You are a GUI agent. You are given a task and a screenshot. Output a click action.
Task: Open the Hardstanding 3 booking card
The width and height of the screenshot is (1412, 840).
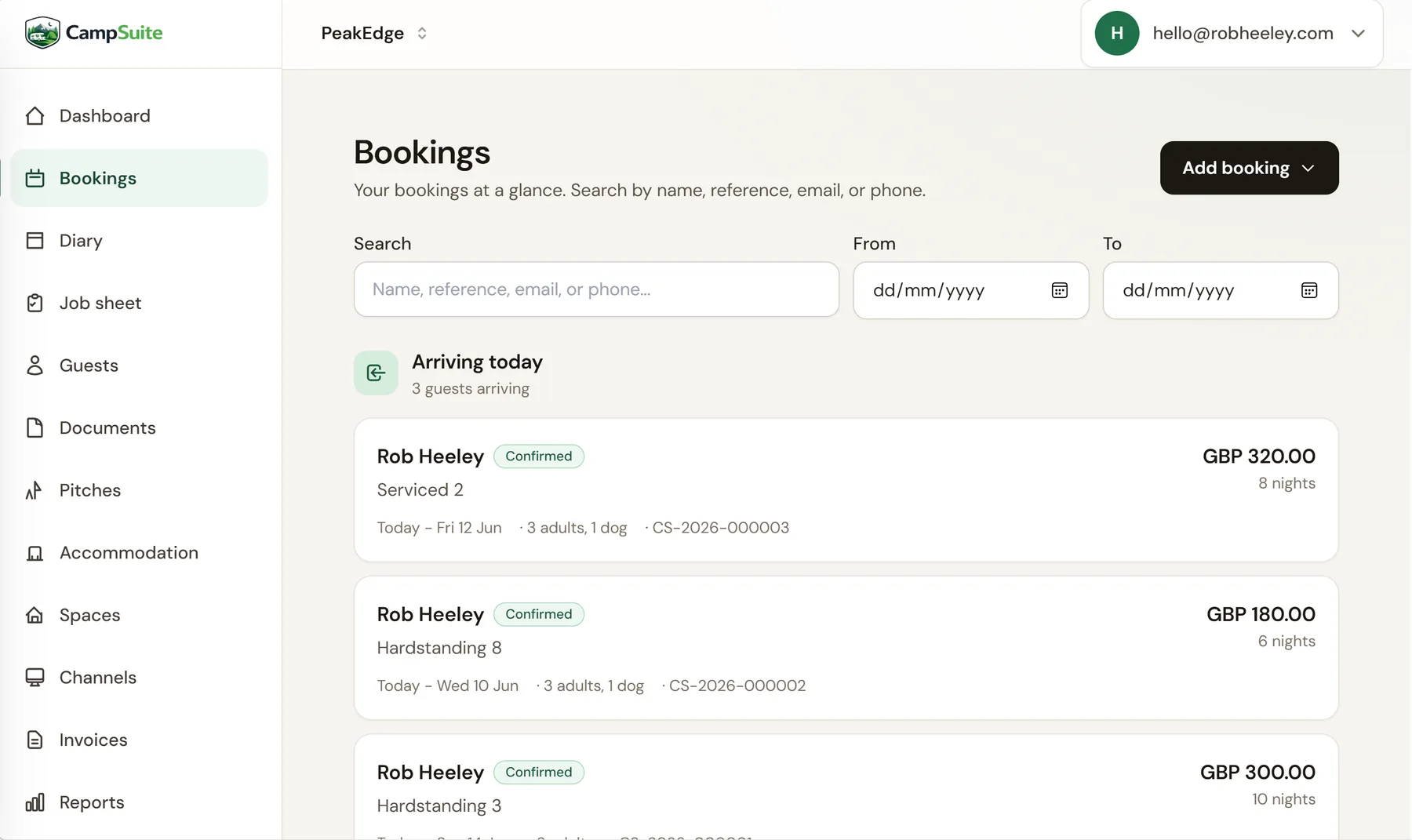846,787
